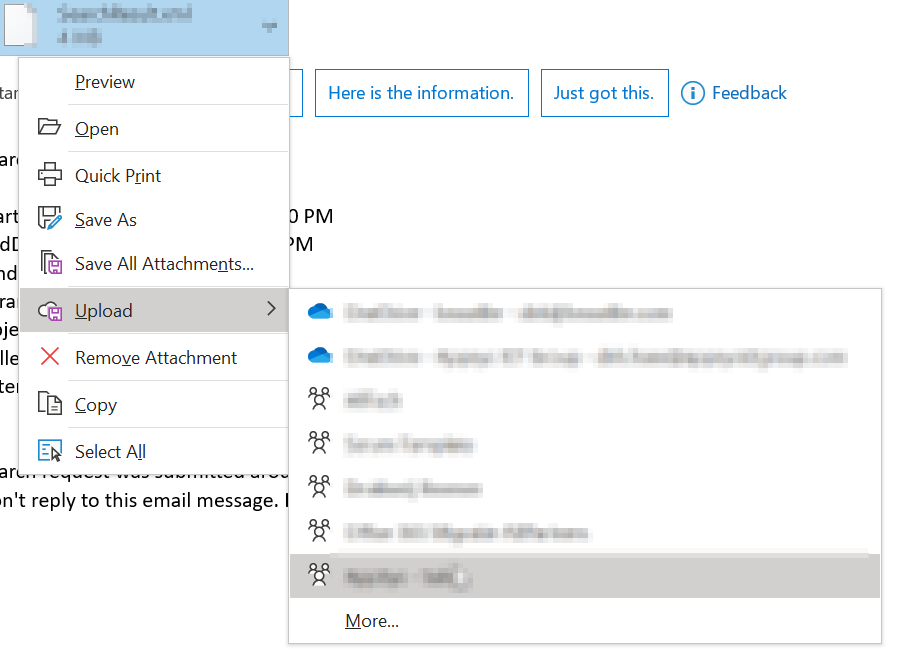Click the Save All Attachments stacked-pages icon

pos(50,264)
